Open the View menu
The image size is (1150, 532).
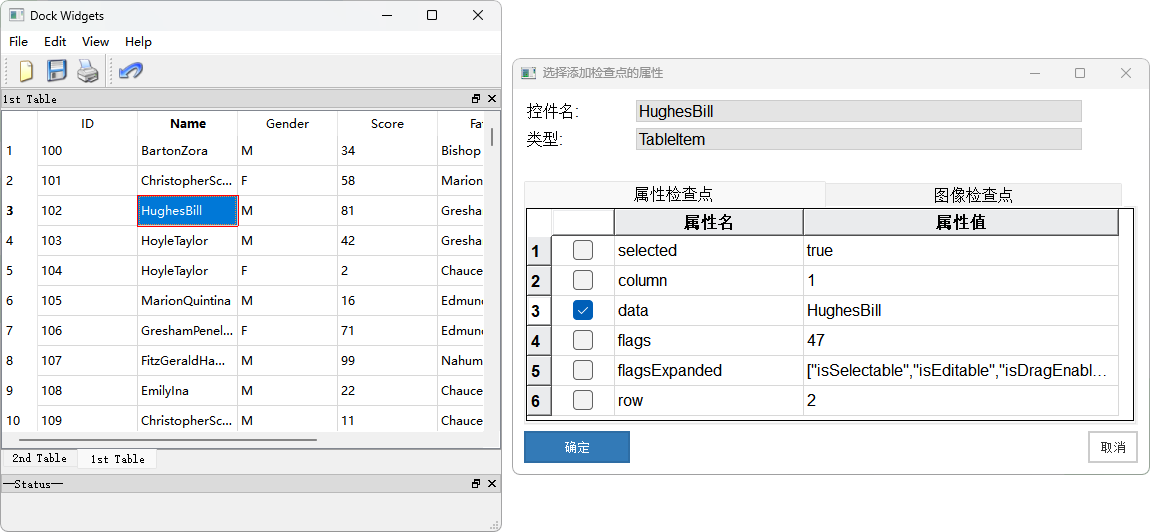(x=96, y=42)
